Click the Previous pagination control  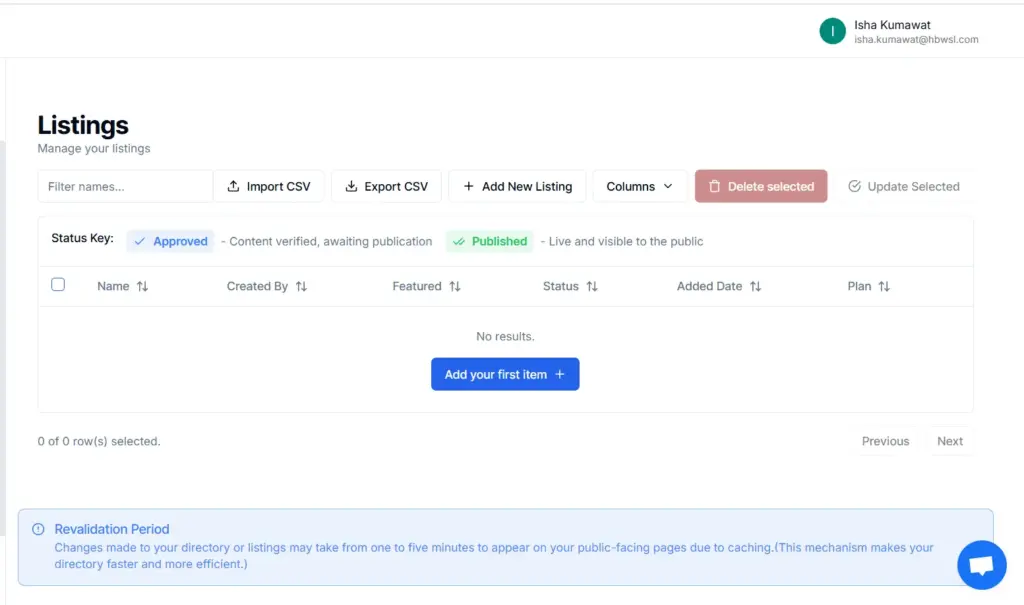coord(884,441)
